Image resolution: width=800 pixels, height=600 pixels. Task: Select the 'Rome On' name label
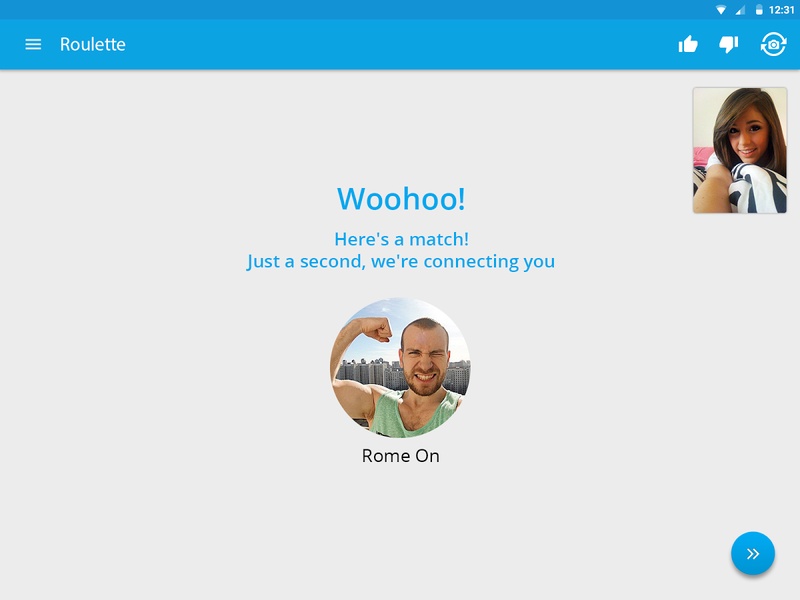[401, 456]
